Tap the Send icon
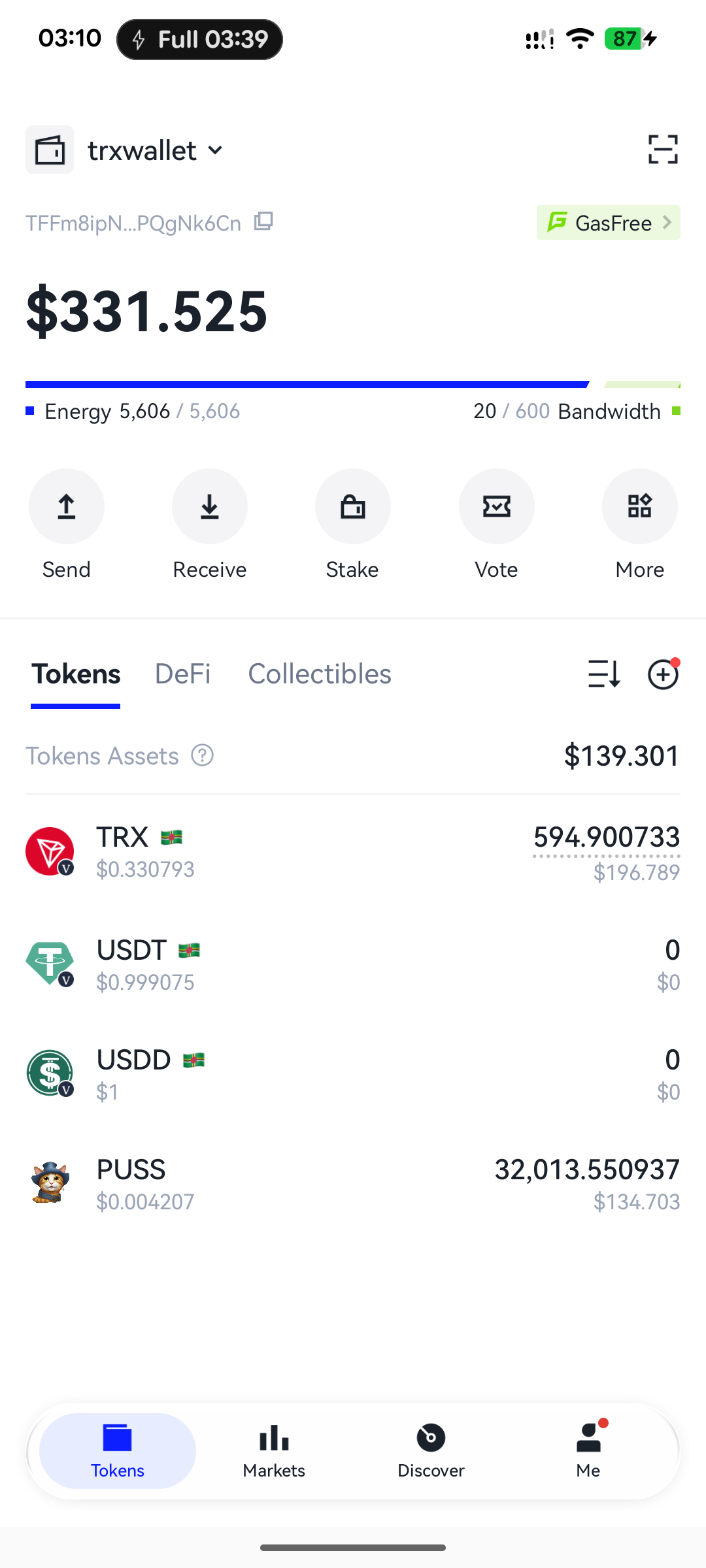The image size is (706, 1568). [x=66, y=506]
